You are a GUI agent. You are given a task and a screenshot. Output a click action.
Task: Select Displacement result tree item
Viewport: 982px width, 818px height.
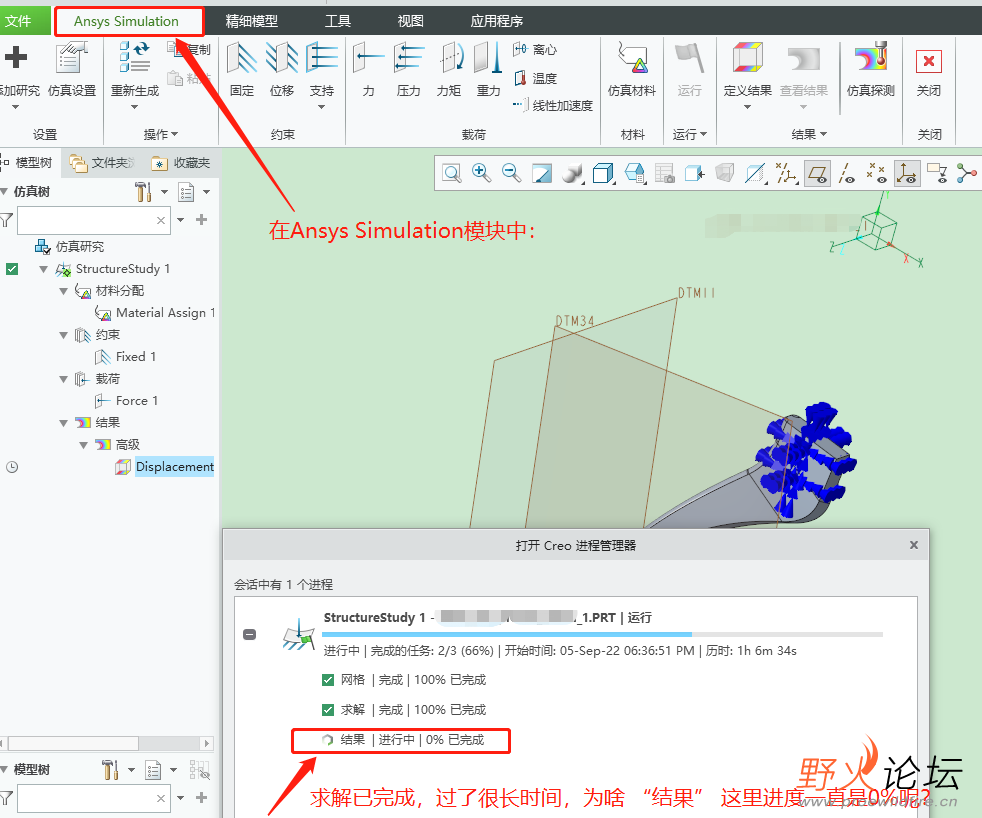tap(165, 467)
